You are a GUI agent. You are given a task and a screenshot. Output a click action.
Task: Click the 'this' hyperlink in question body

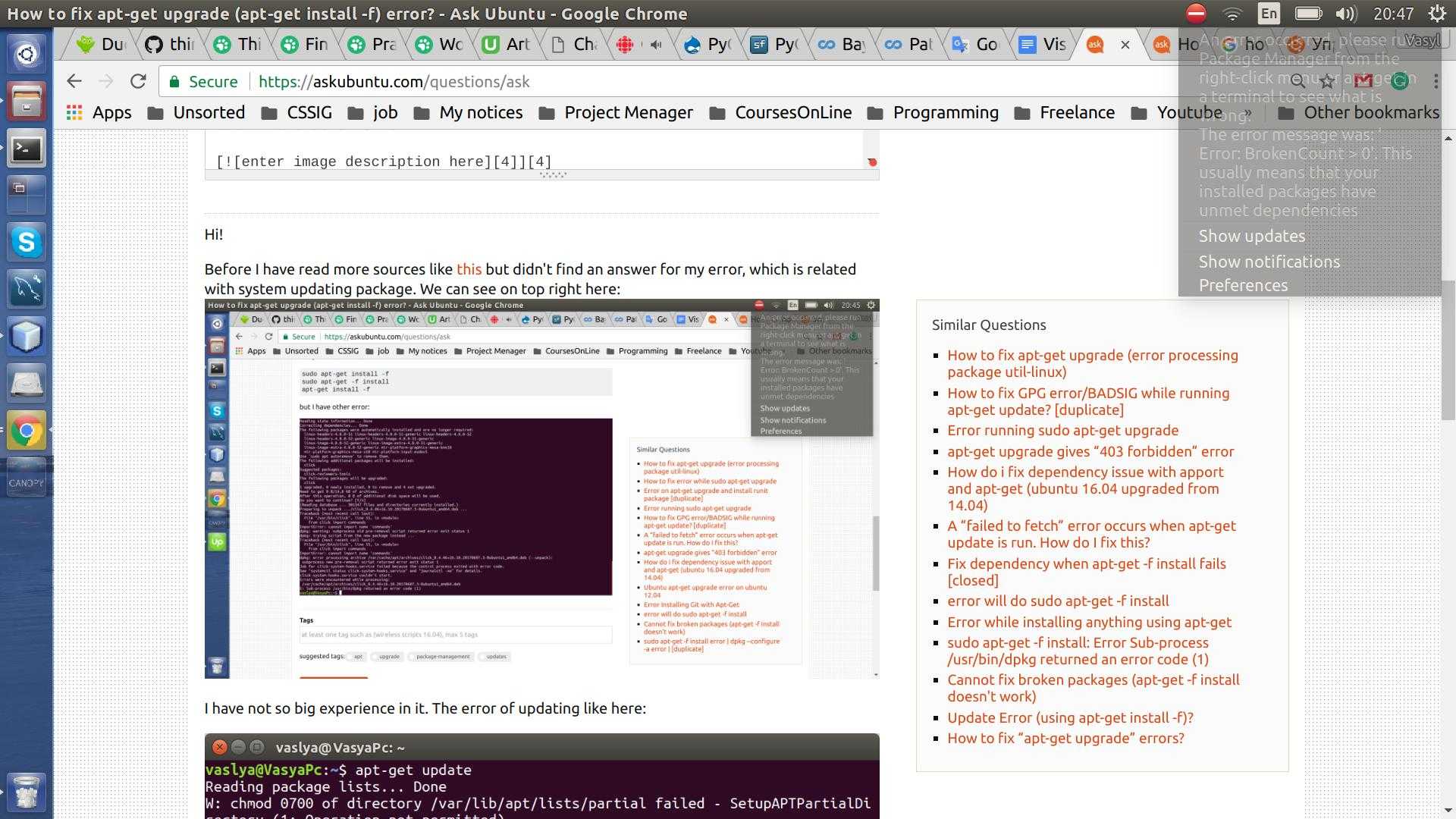(468, 269)
